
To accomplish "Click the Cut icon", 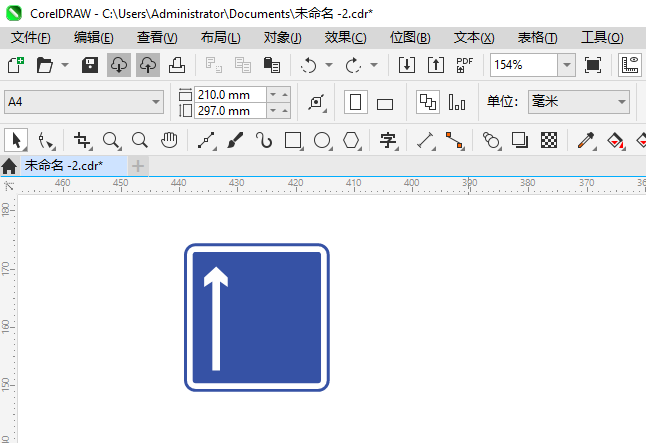I will [x=214, y=65].
